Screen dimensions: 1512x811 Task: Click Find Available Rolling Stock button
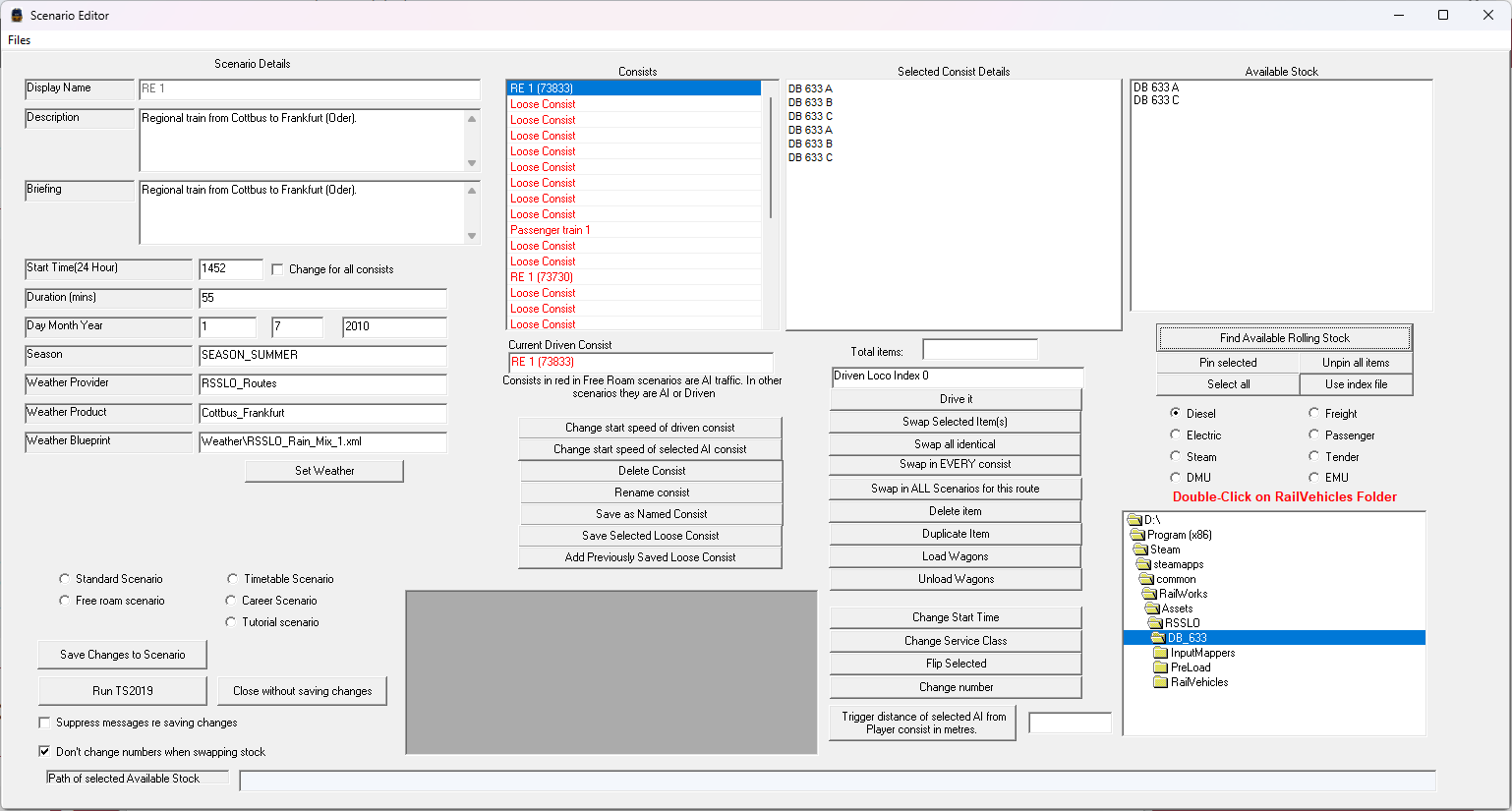(x=1284, y=338)
